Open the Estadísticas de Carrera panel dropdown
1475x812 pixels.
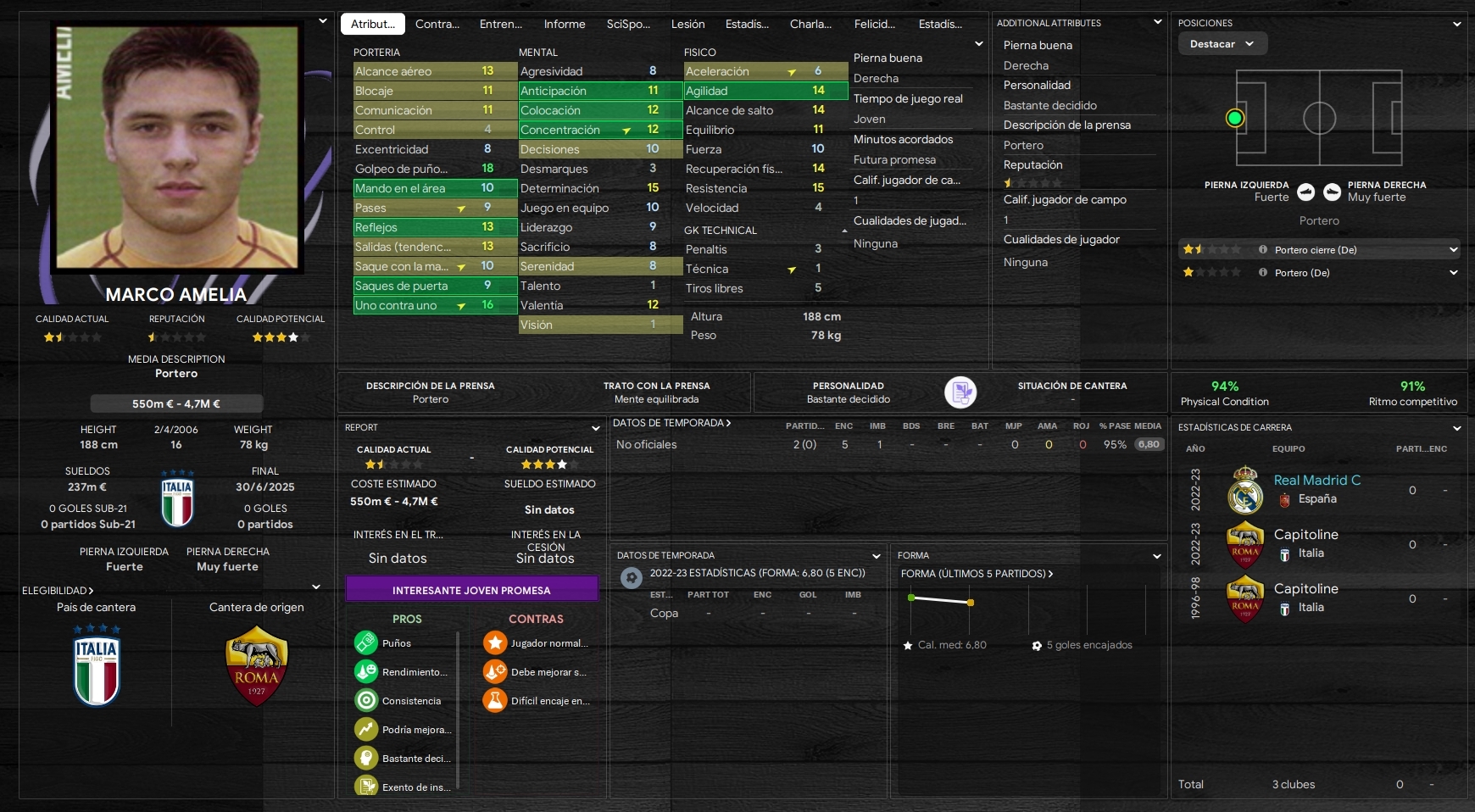click(1457, 428)
